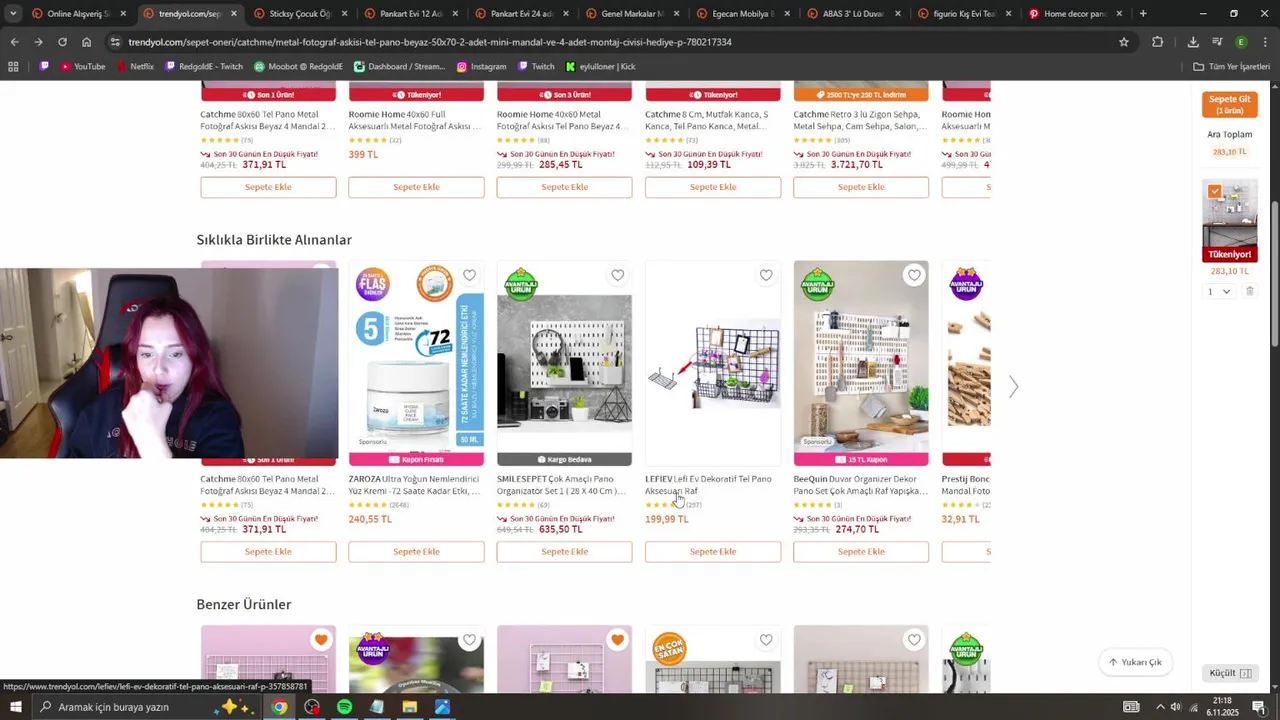The image size is (1280, 720).
Task: Go forward in browser
Action: 38,42
